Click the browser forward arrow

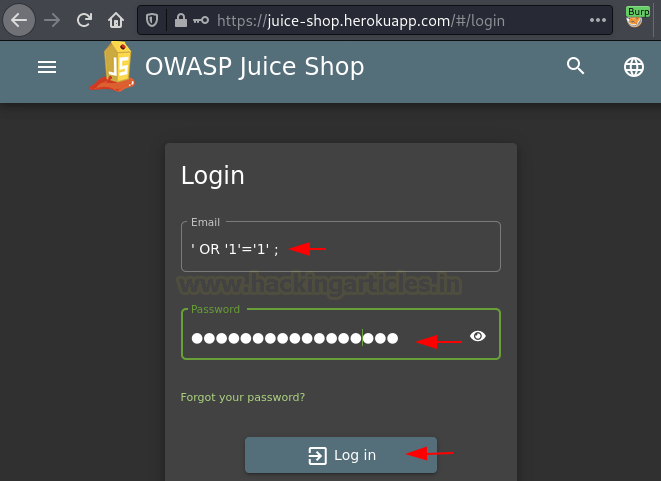tap(52, 20)
